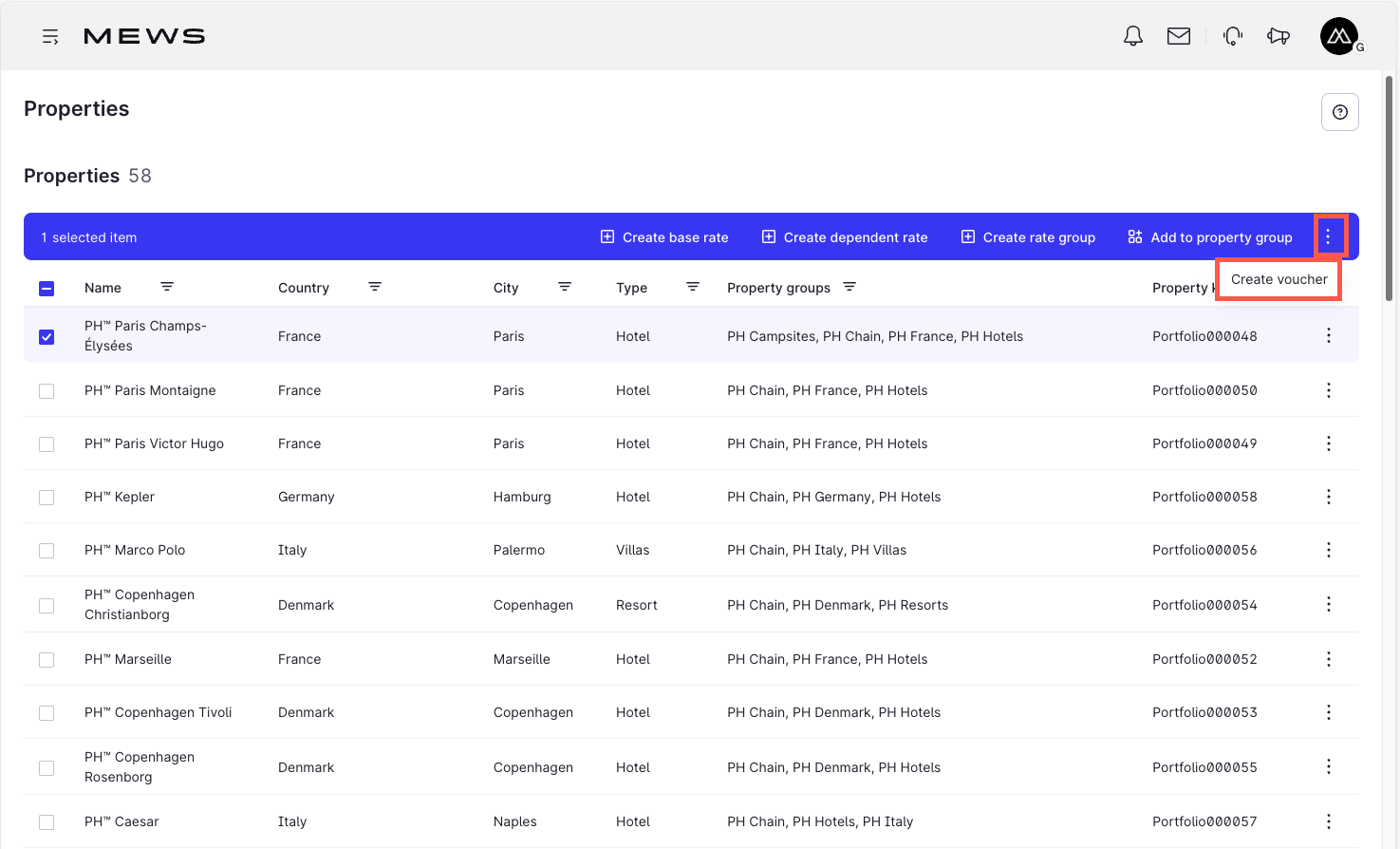
Task: Open the Name column filter
Action: point(167,287)
